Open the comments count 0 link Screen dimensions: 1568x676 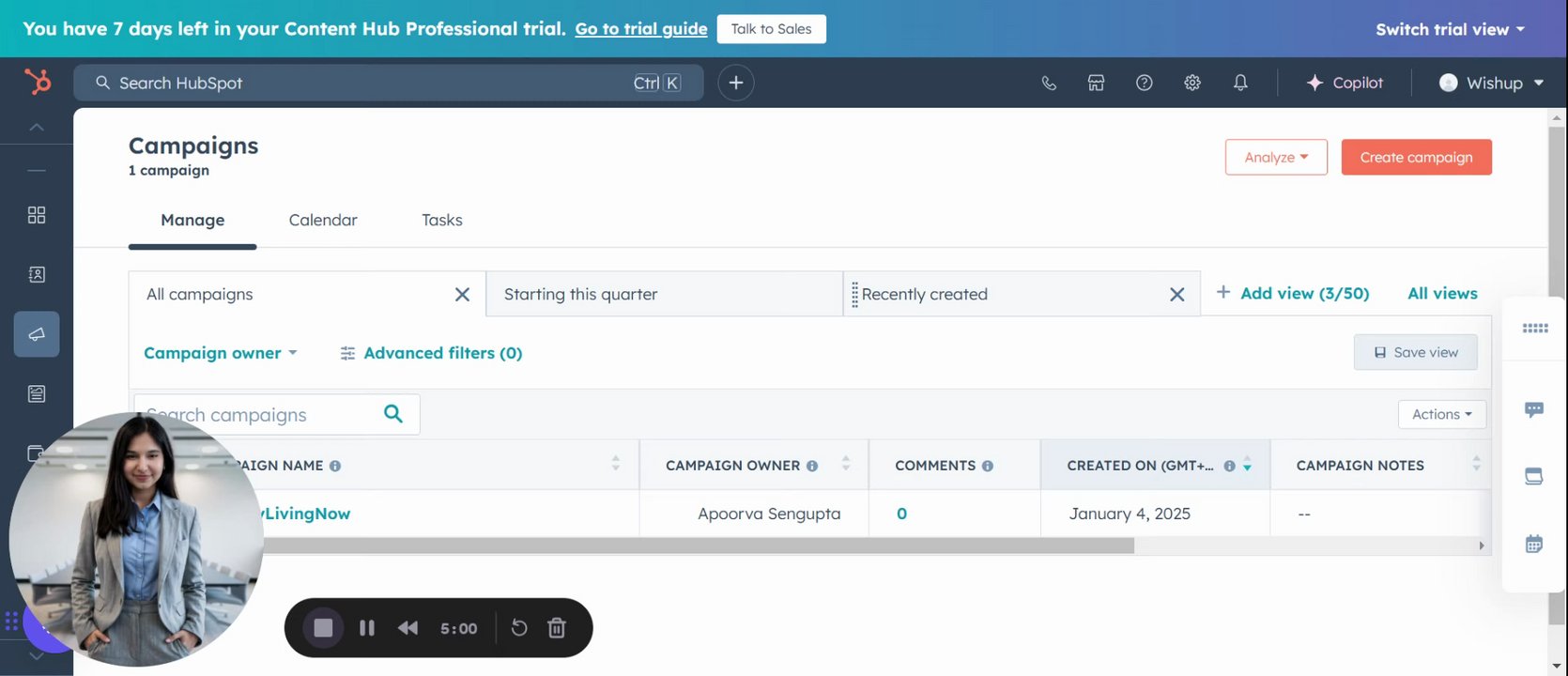coord(901,514)
